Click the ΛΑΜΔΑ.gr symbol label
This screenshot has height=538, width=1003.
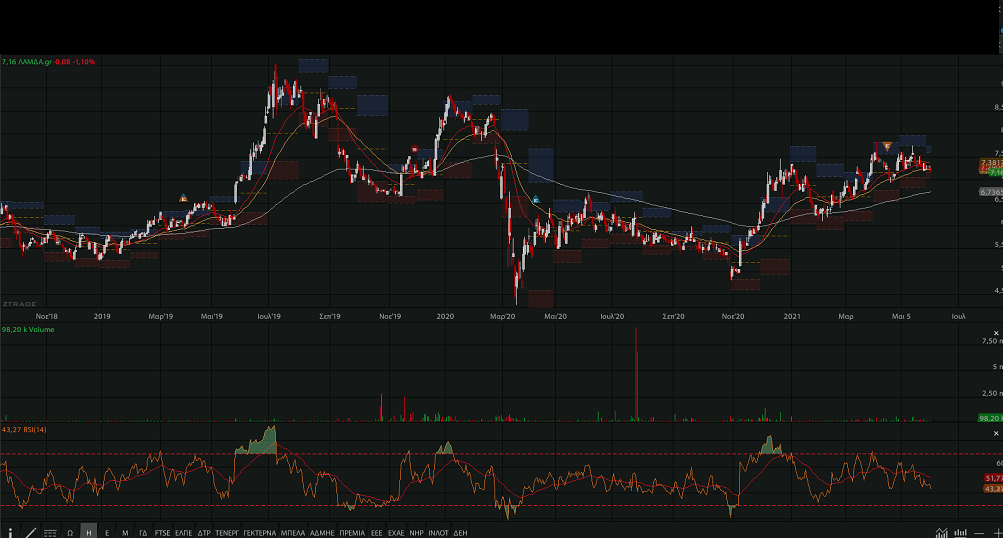46,62
